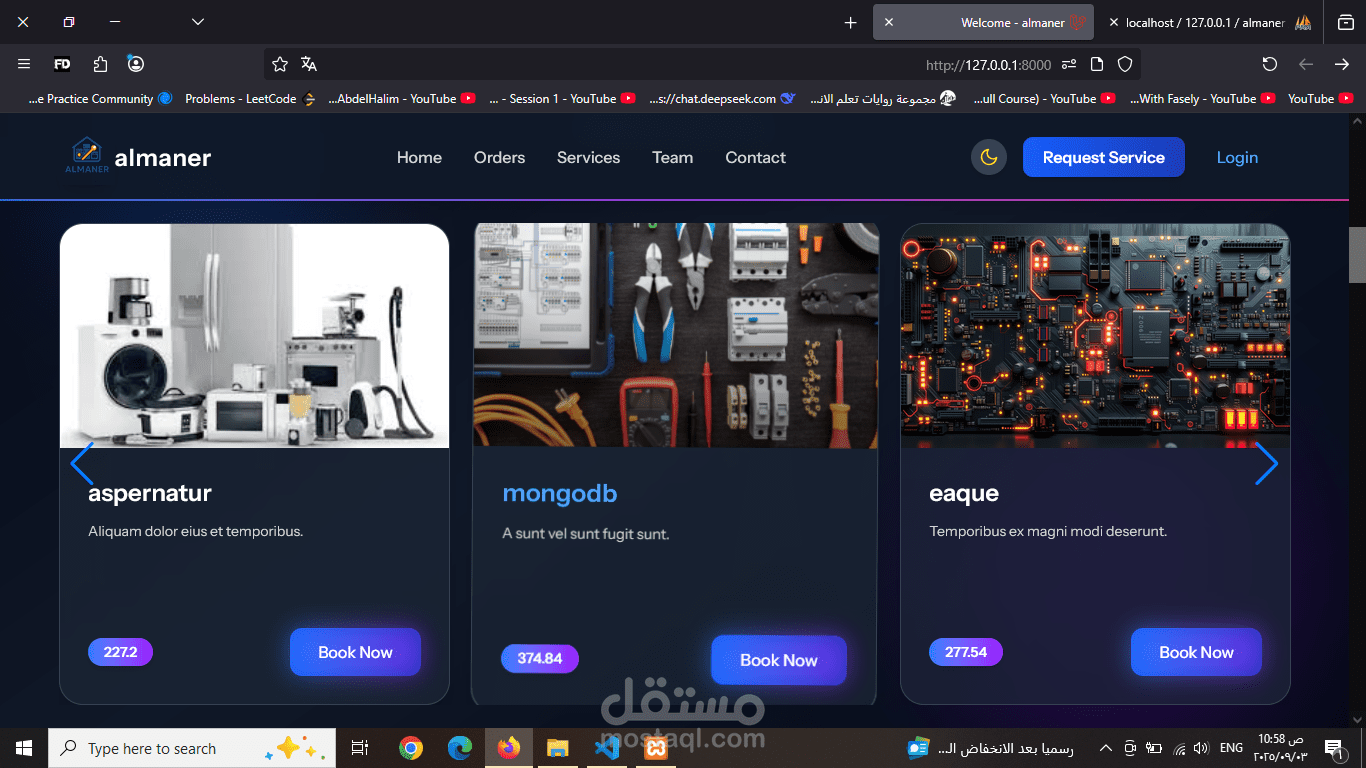Click the home appliances image on aspernatur card
Viewport: 1366px width, 768px height.
coord(254,336)
